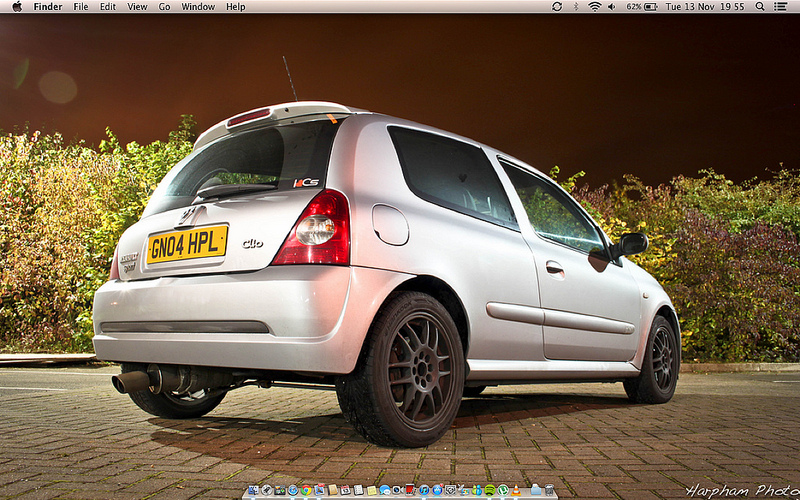Open Notification Center list icon

pos(780,6)
